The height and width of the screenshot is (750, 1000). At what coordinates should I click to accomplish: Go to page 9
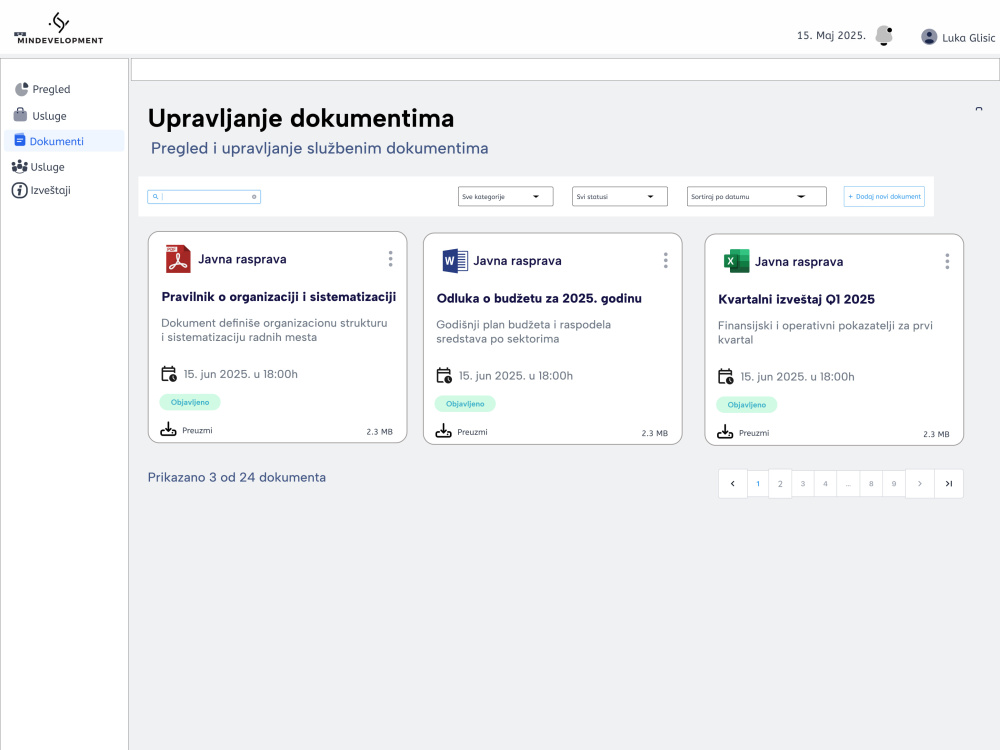click(894, 483)
